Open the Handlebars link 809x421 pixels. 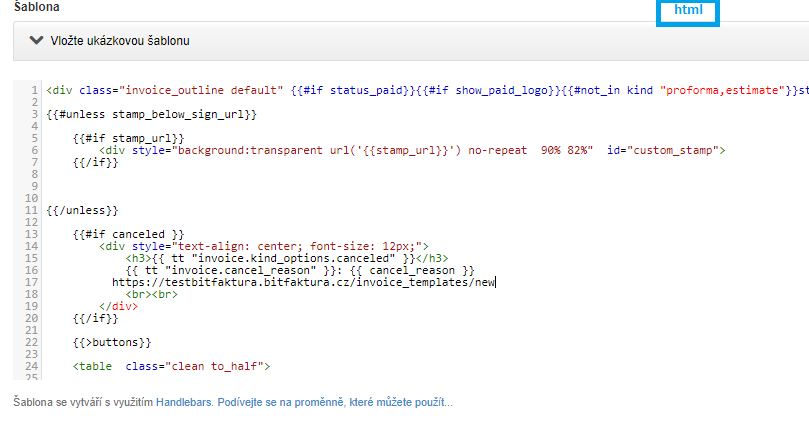(184, 402)
